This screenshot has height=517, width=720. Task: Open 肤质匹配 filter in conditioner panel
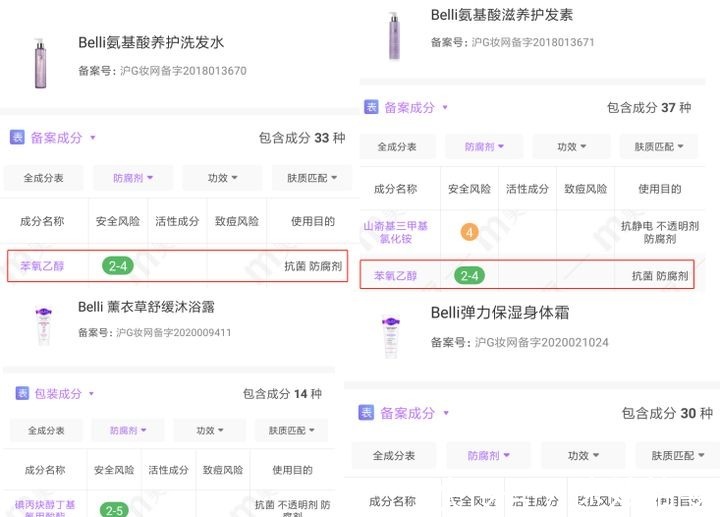click(x=658, y=146)
